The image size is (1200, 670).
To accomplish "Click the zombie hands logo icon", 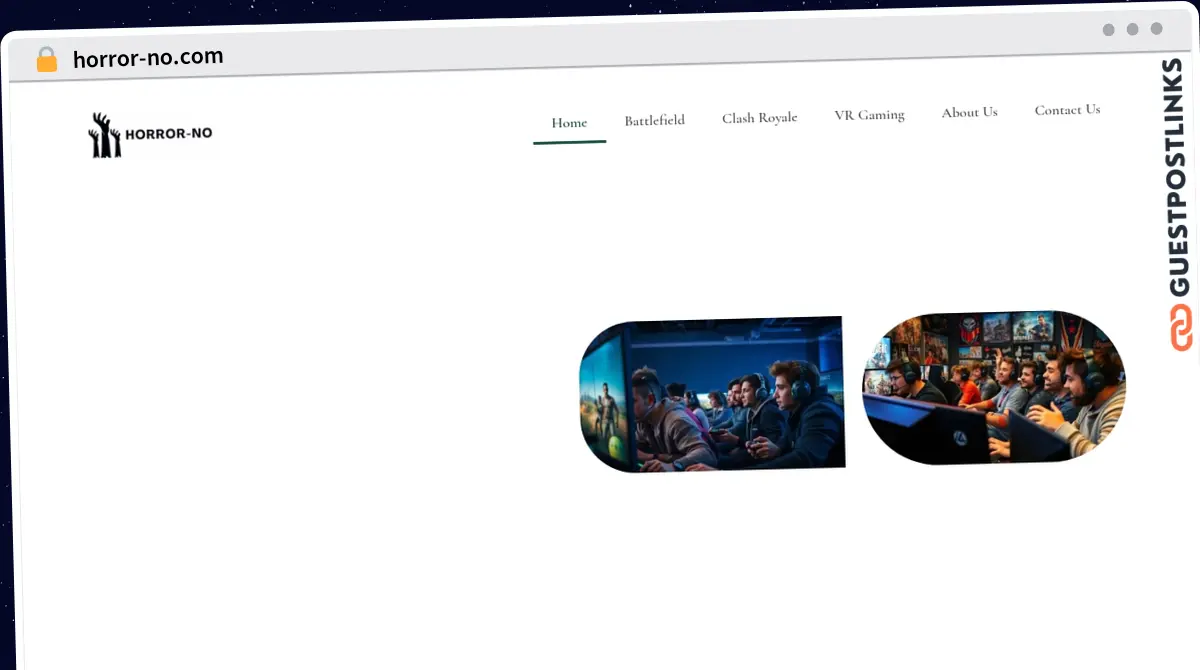I will (104, 135).
